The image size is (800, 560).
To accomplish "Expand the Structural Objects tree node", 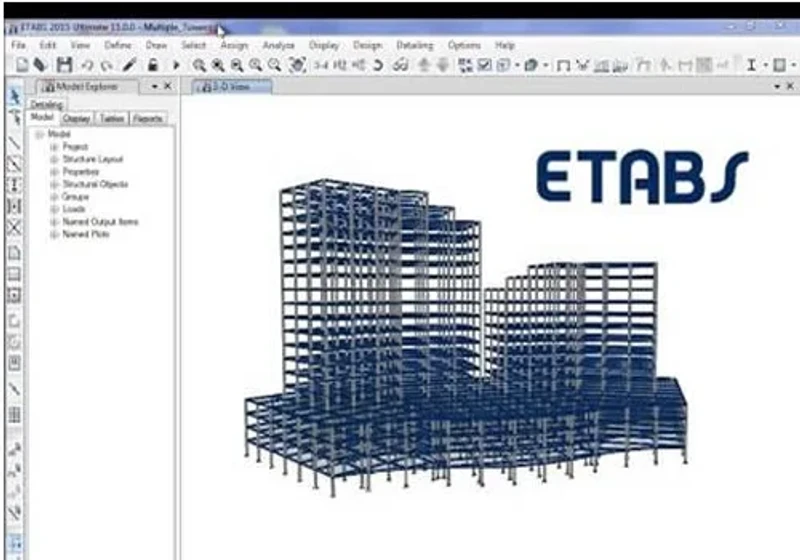I will [x=54, y=184].
